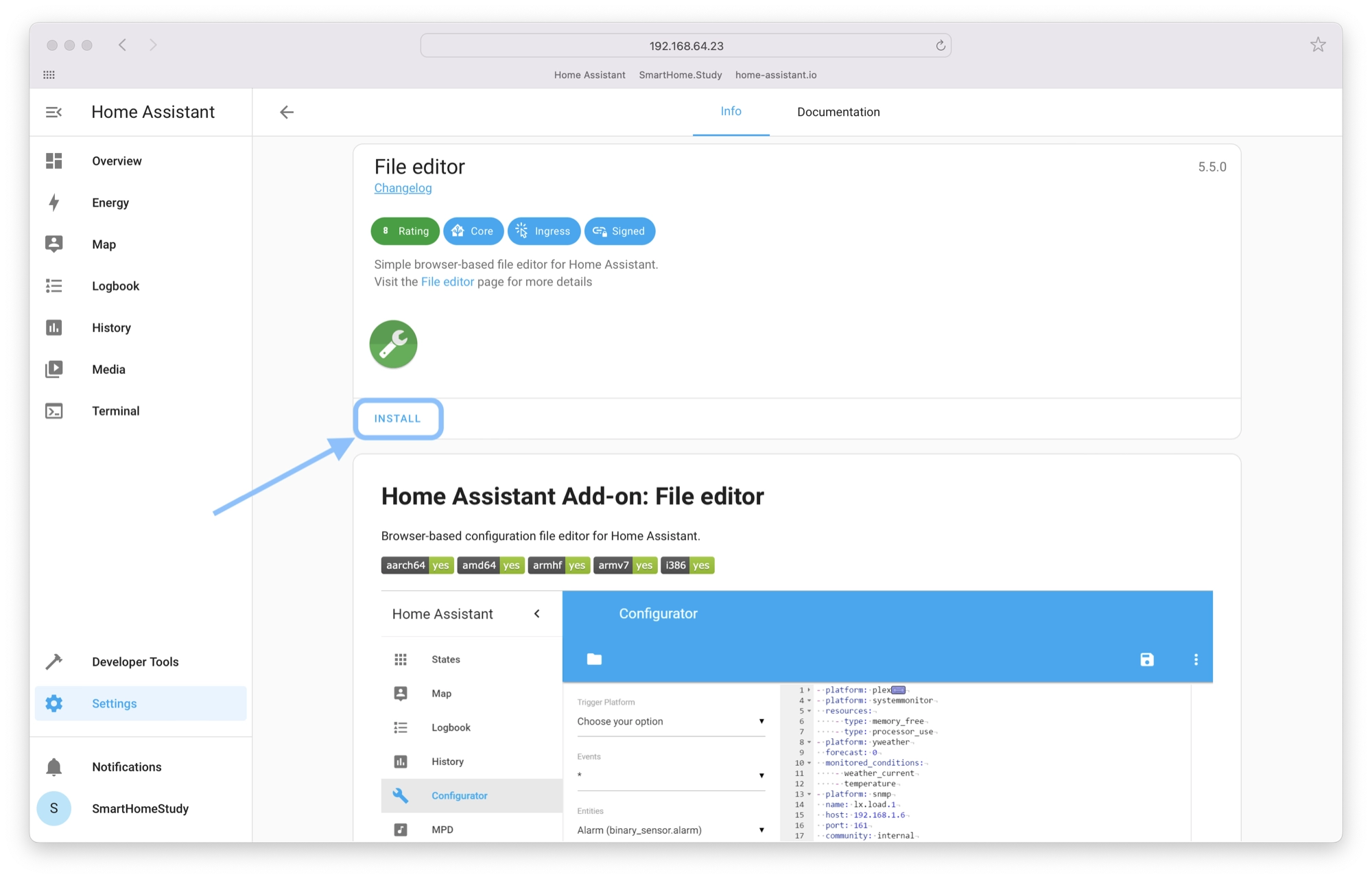
Task: Select Logbook in the preview sidebar
Action: click(x=472, y=727)
